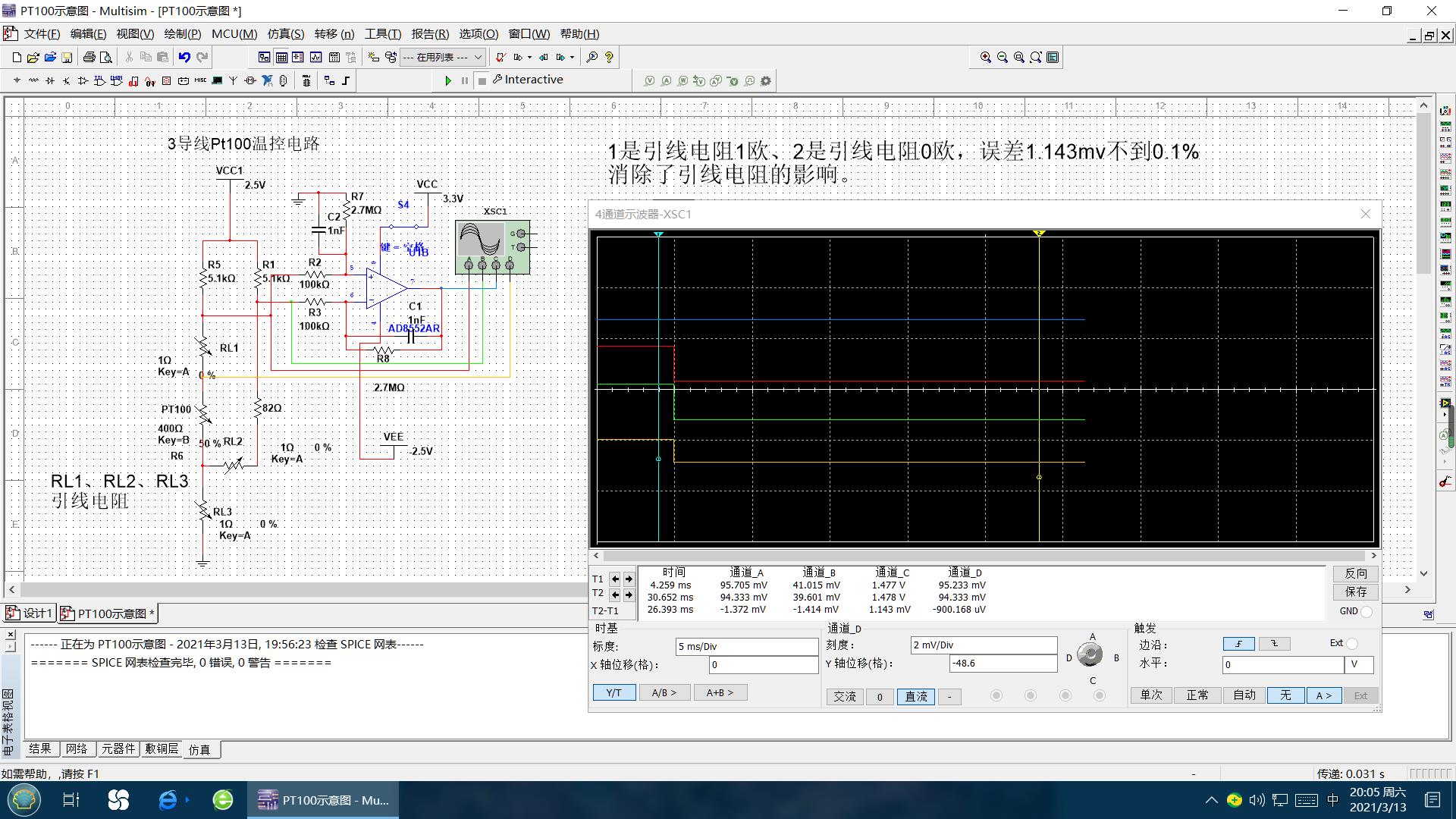1456x819 pixels.
Task: Click the Open file folder icon
Action: pyautogui.click(x=33, y=57)
